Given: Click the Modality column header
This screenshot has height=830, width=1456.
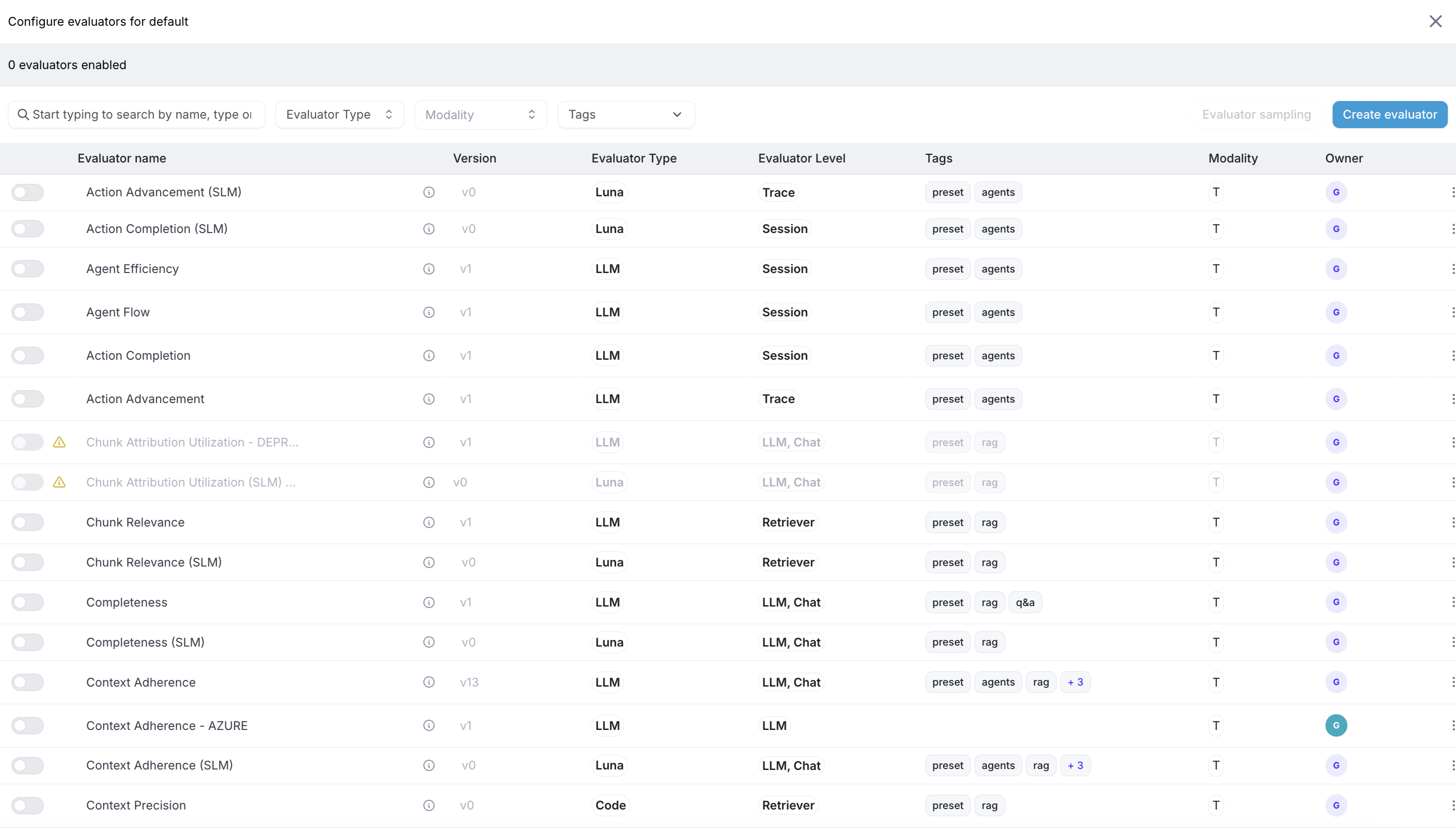Looking at the screenshot, I should (x=1233, y=158).
